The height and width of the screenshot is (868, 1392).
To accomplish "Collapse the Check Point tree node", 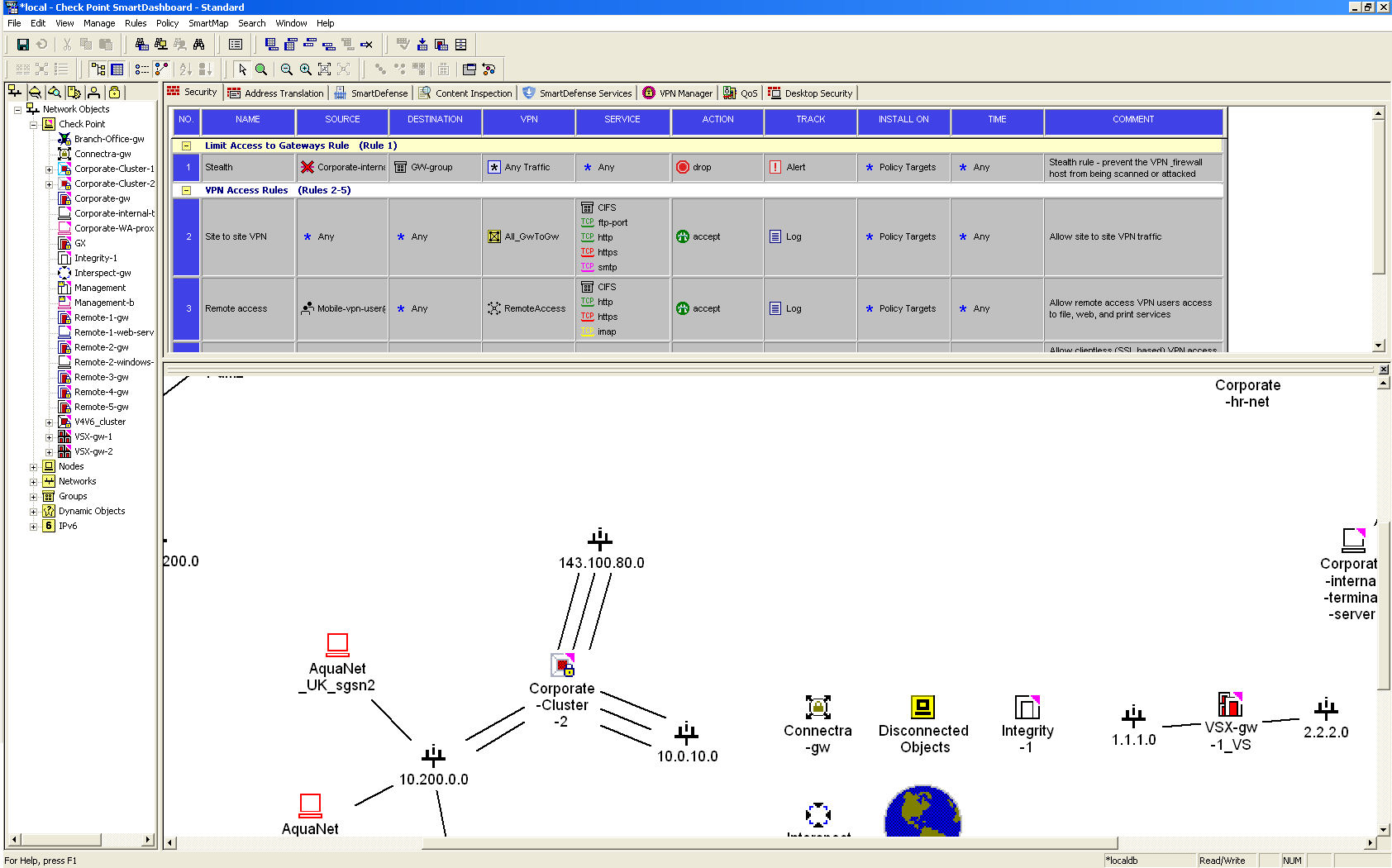I will coord(33,124).
